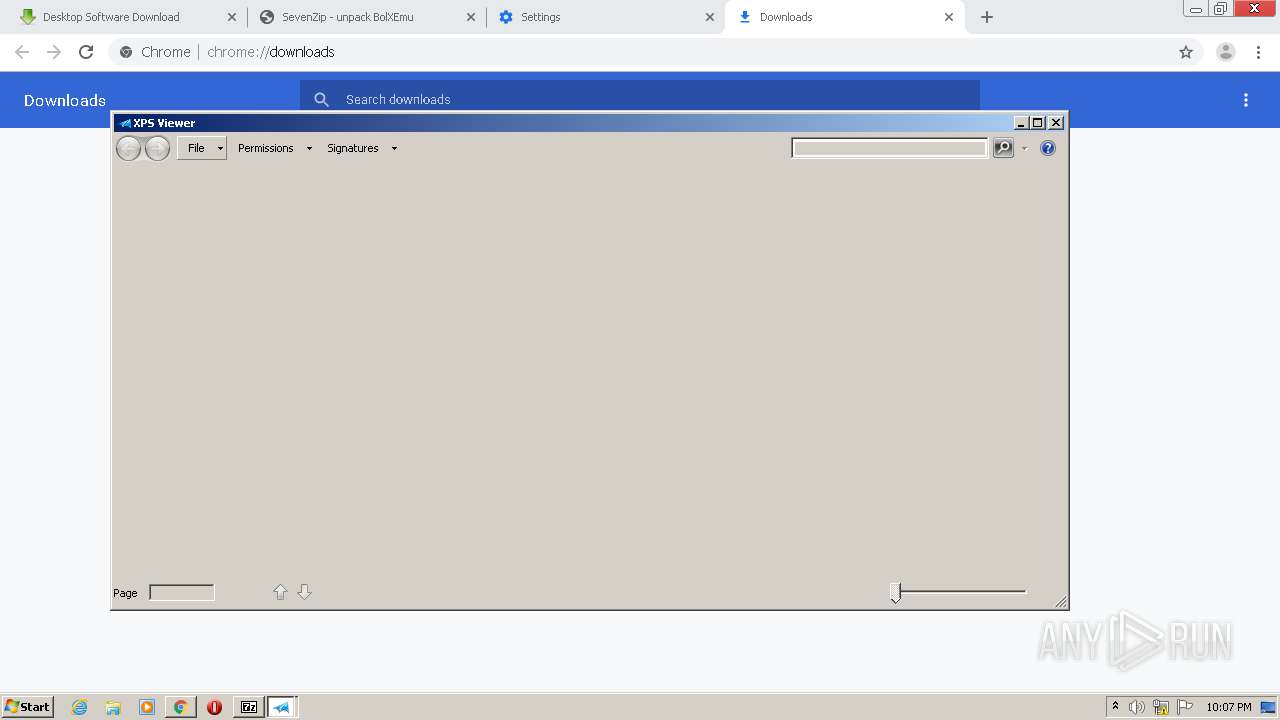Viewport: 1280px width, 720px height.
Task: Expand the search options arrow beside magnifier
Action: click(1024, 149)
